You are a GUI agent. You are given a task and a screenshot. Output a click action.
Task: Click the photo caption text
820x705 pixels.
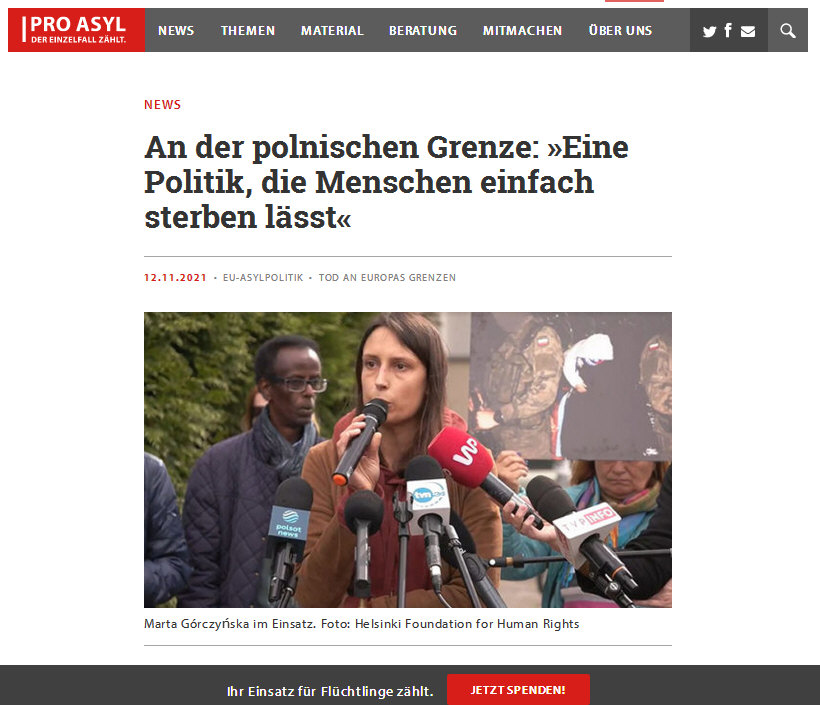361,624
